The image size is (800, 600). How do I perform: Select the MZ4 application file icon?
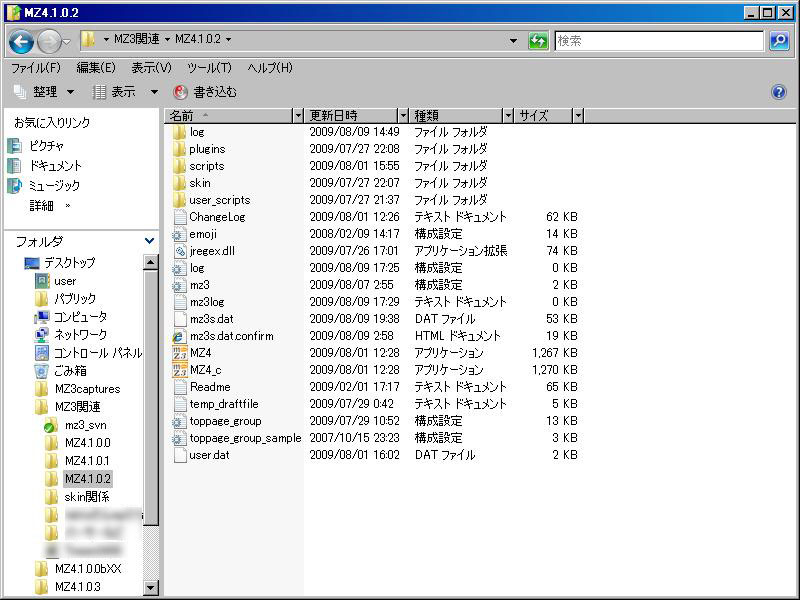point(180,353)
